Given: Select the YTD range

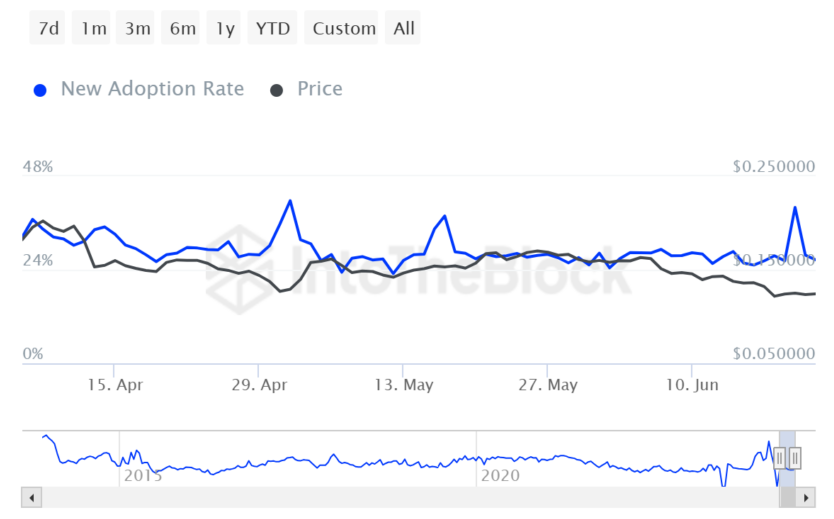Looking at the screenshot, I should tap(273, 28).
